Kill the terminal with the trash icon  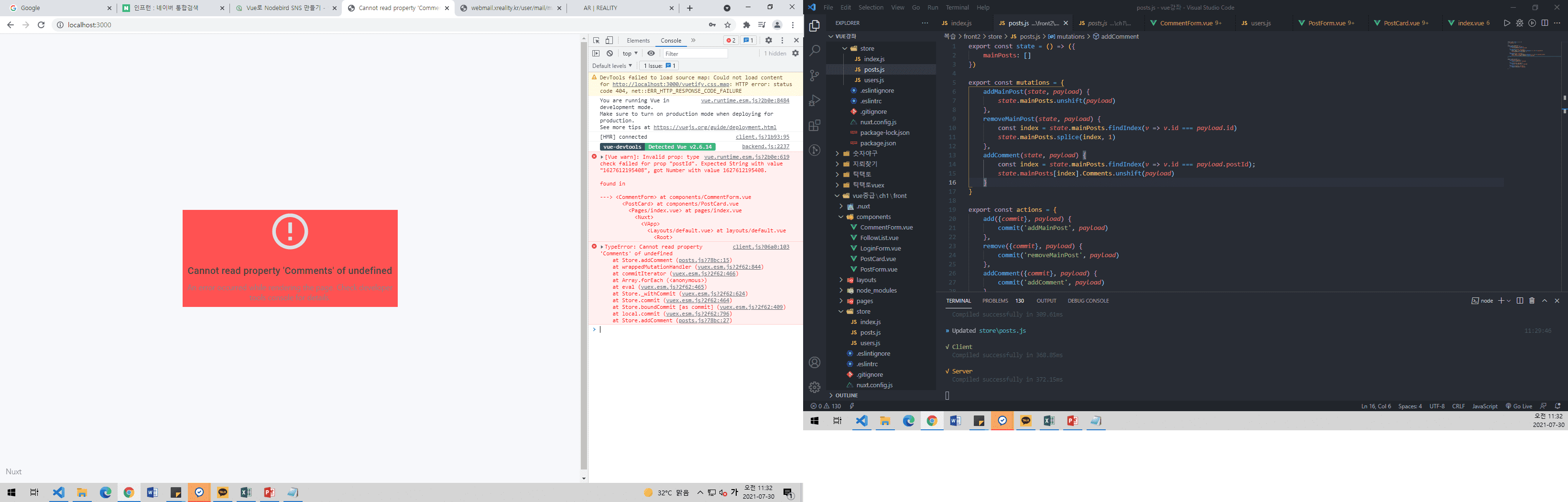[x=1532, y=301]
